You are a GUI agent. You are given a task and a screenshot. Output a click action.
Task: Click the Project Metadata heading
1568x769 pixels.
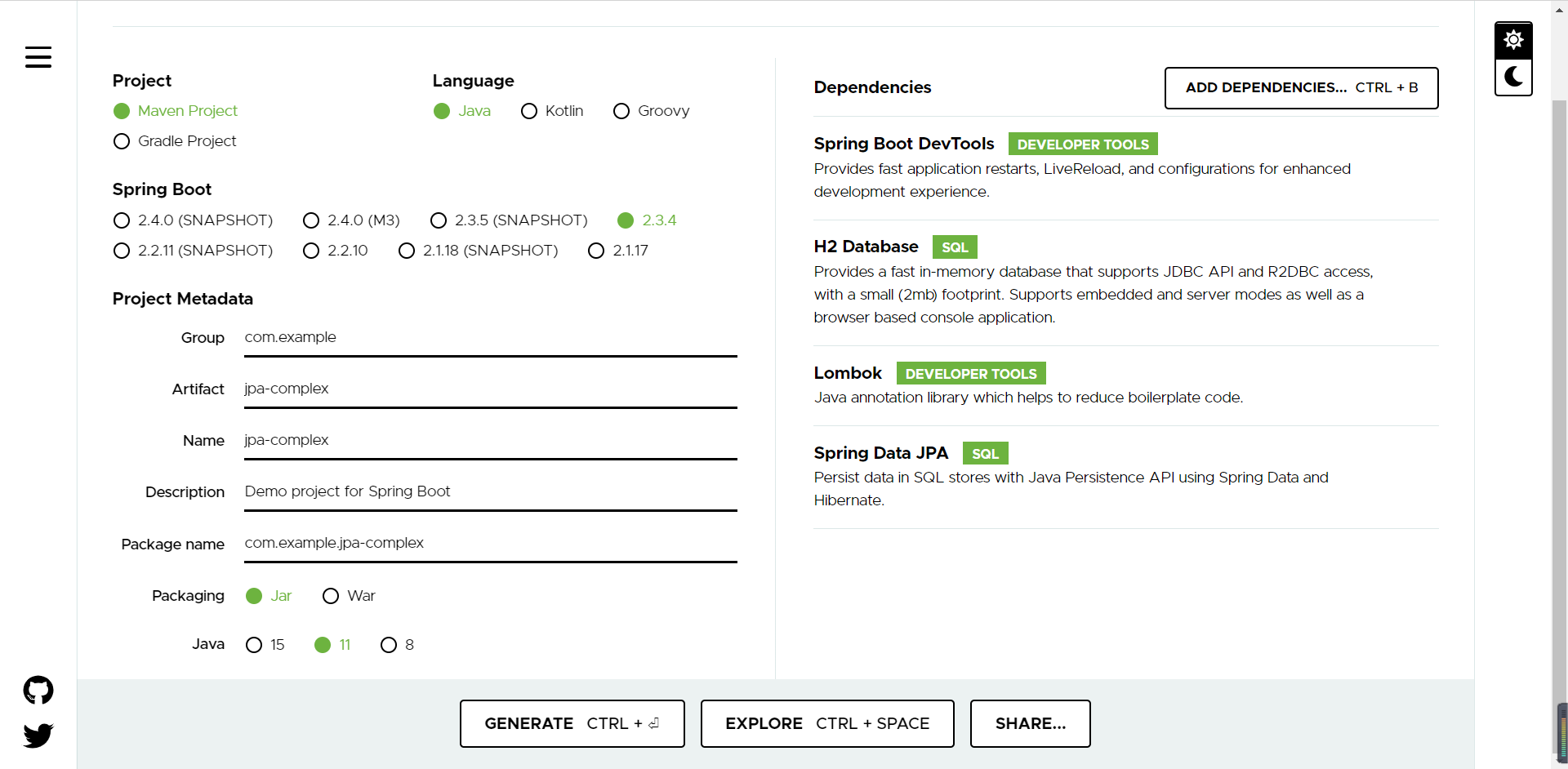click(183, 299)
